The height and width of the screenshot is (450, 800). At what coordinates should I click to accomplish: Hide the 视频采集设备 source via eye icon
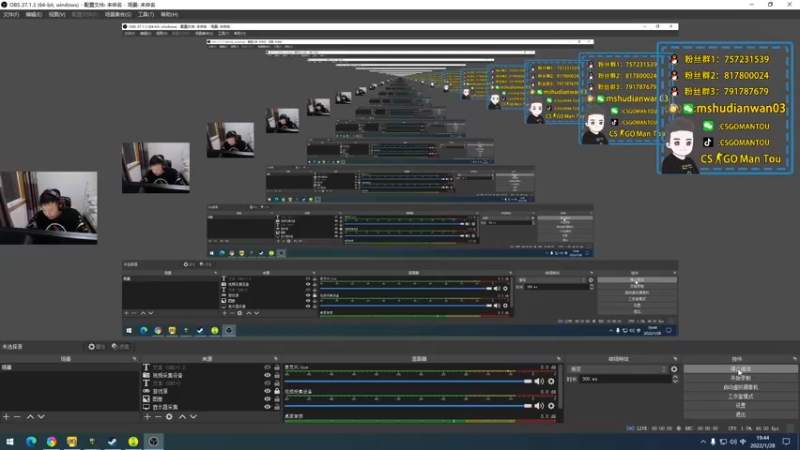pyautogui.click(x=267, y=375)
